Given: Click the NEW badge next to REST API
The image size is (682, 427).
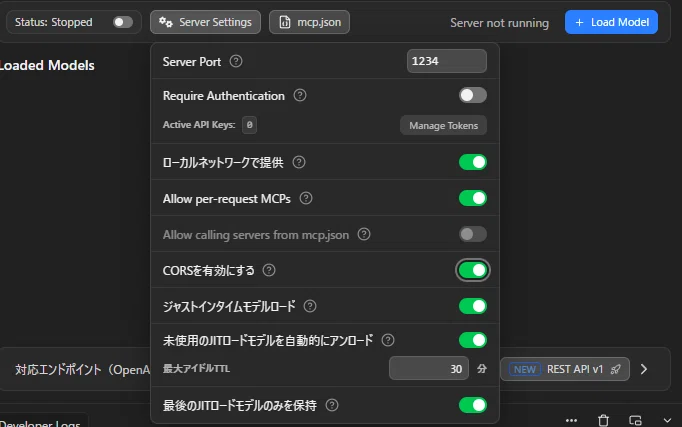Looking at the screenshot, I should (x=525, y=369).
